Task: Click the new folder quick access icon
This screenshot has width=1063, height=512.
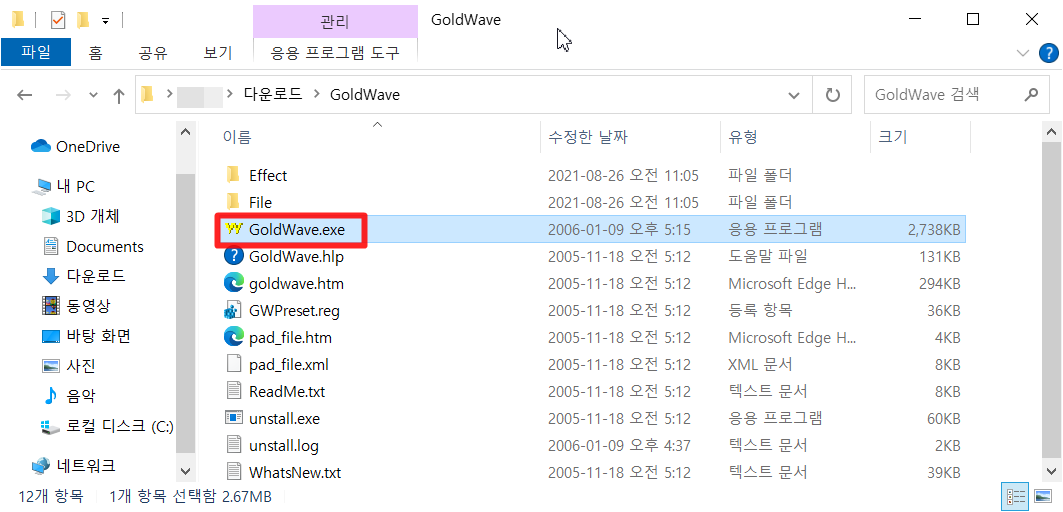Action: point(83,20)
